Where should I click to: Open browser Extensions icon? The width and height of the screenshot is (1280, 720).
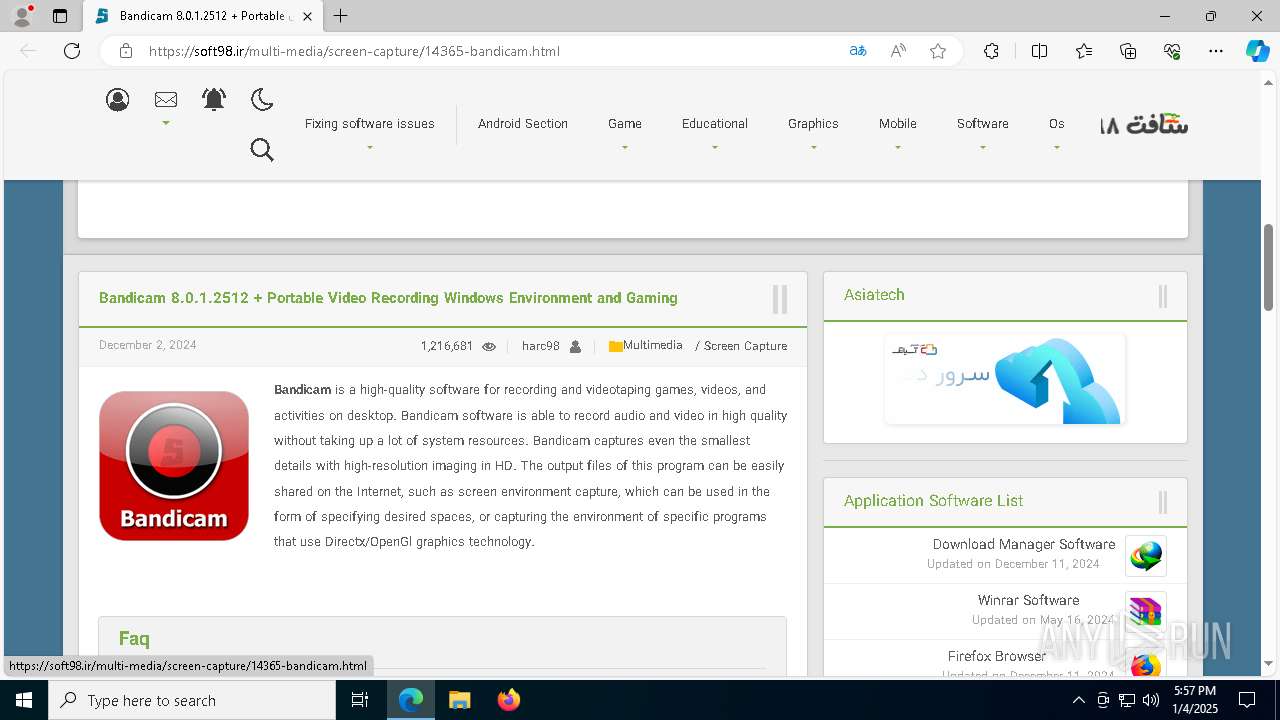point(991,51)
